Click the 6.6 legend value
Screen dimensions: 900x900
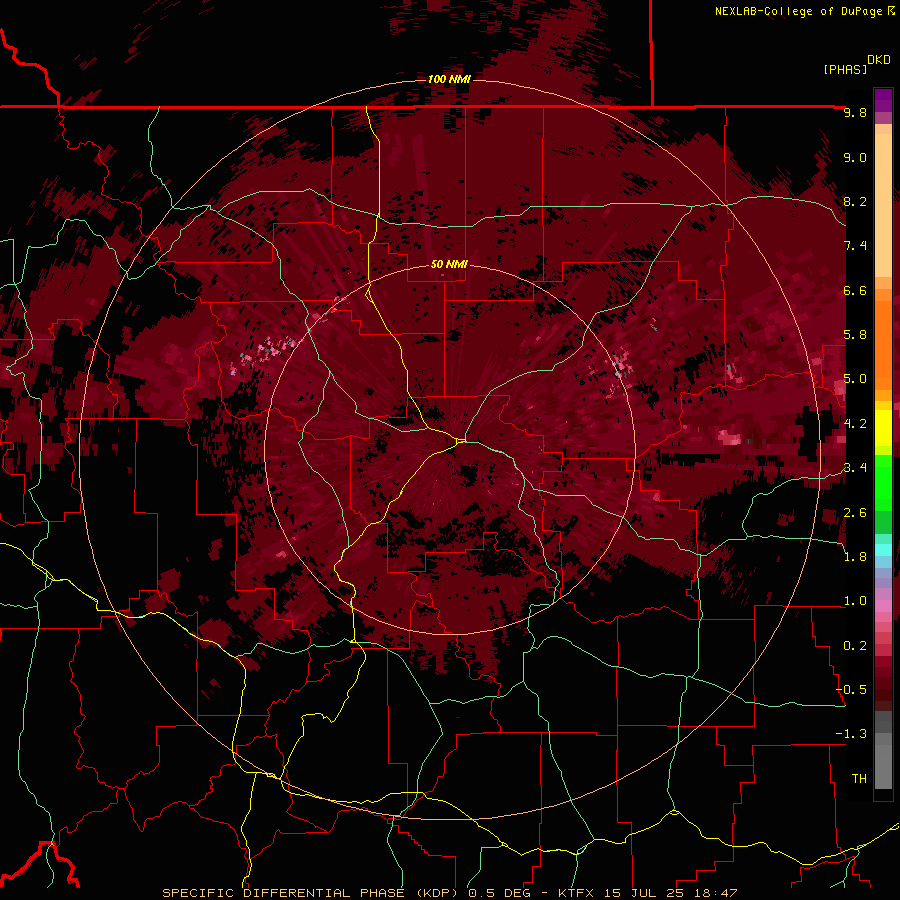(x=855, y=290)
